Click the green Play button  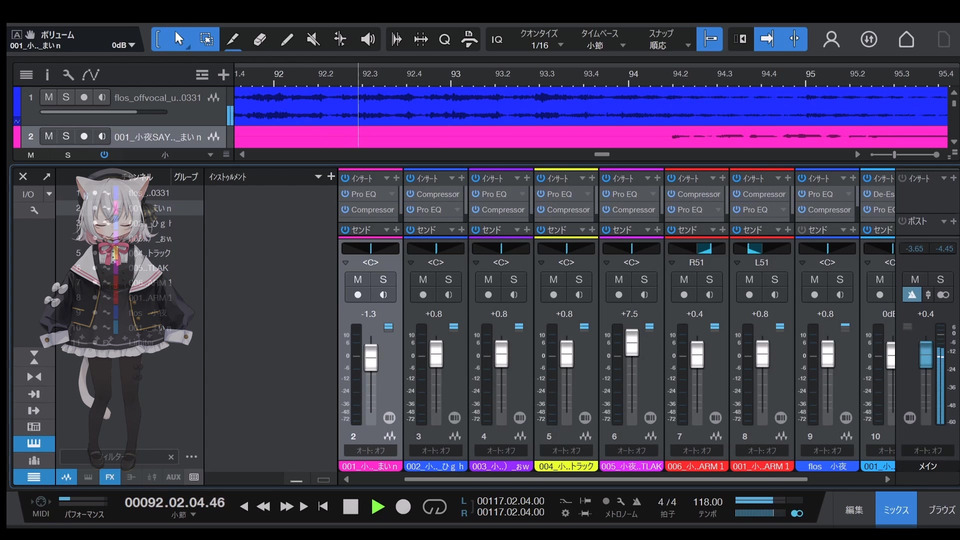coord(378,506)
